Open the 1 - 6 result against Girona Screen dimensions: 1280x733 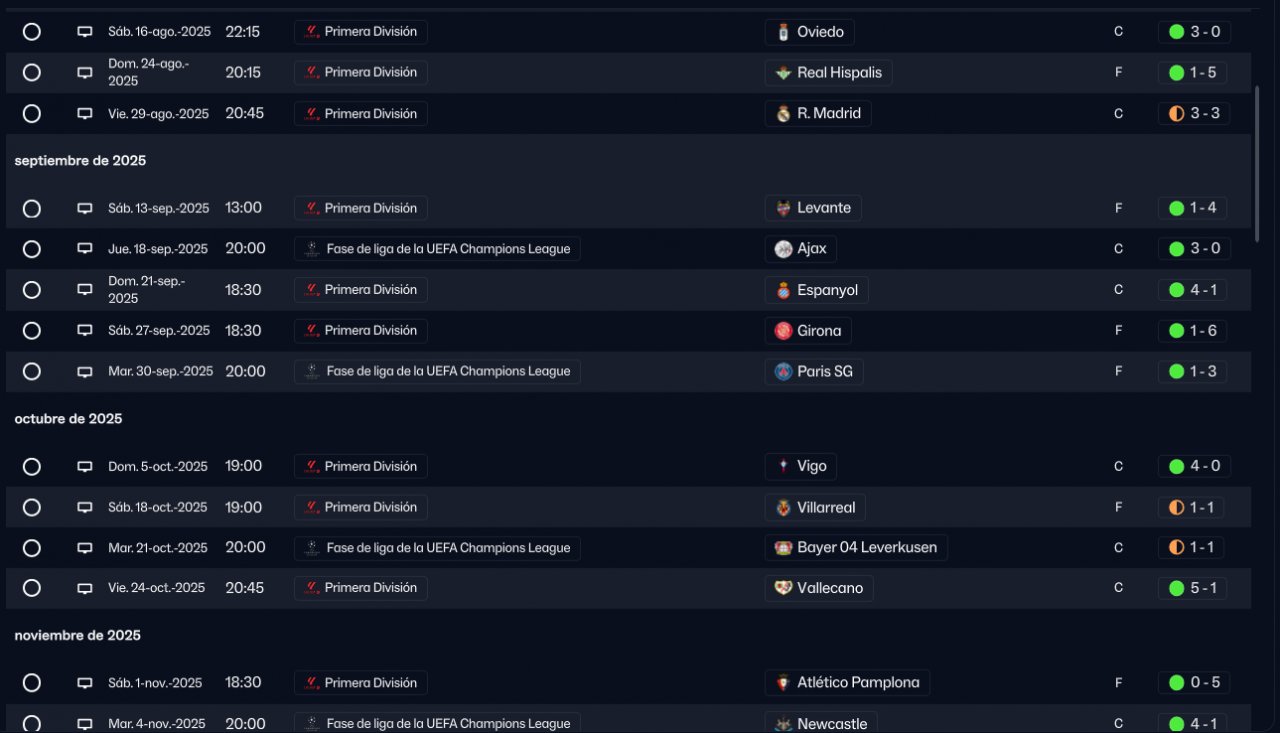(1194, 331)
